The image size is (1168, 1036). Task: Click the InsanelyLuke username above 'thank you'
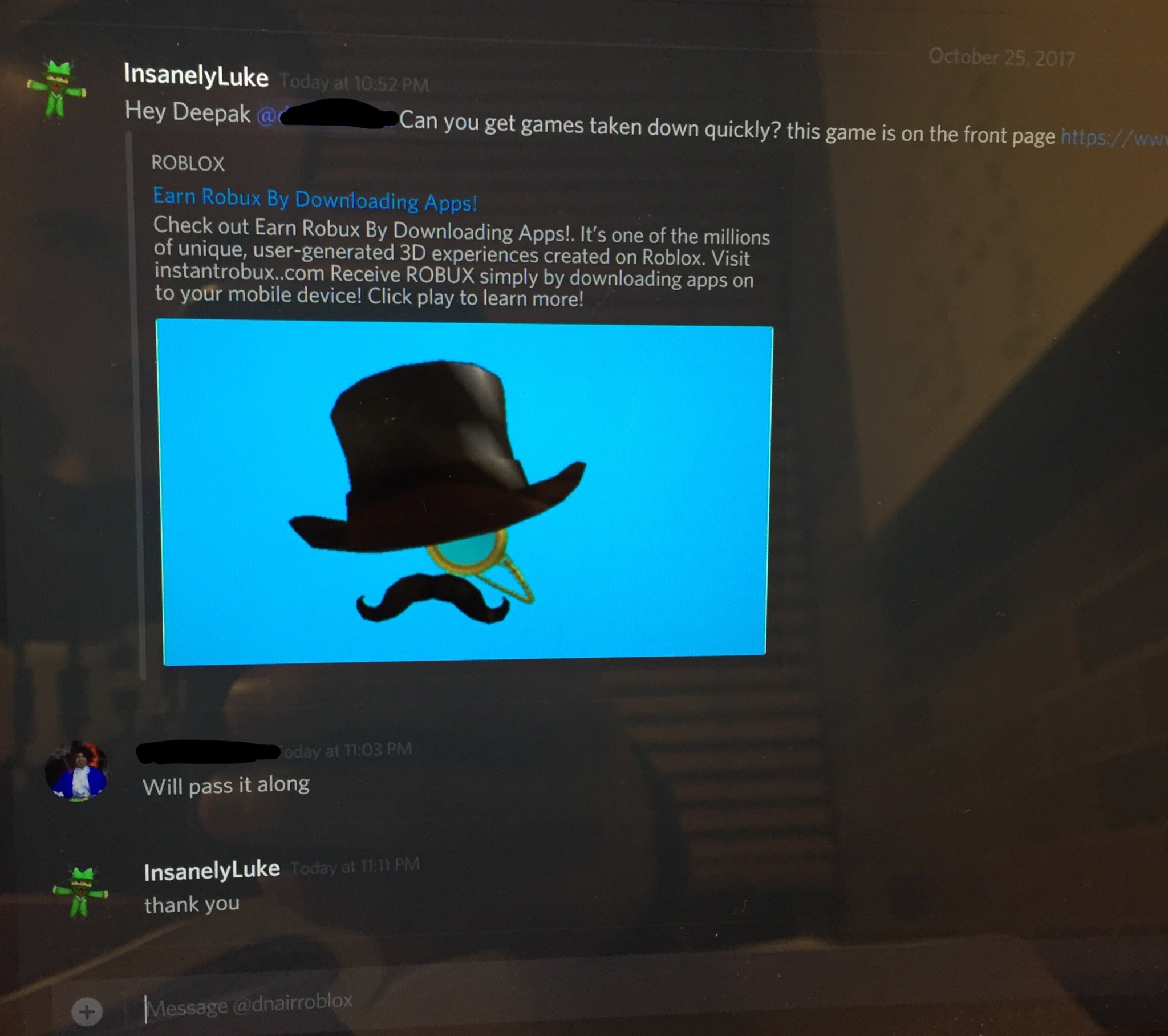coord(212,871)
